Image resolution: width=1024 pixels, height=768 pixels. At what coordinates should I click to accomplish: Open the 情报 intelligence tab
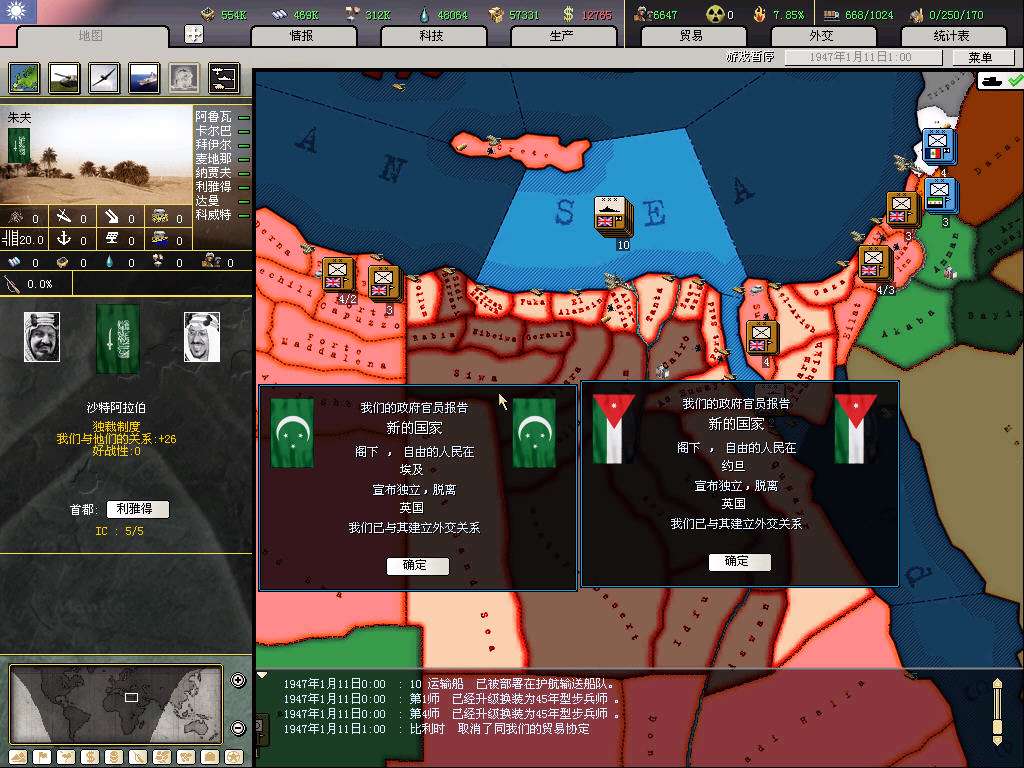point(302,35)
